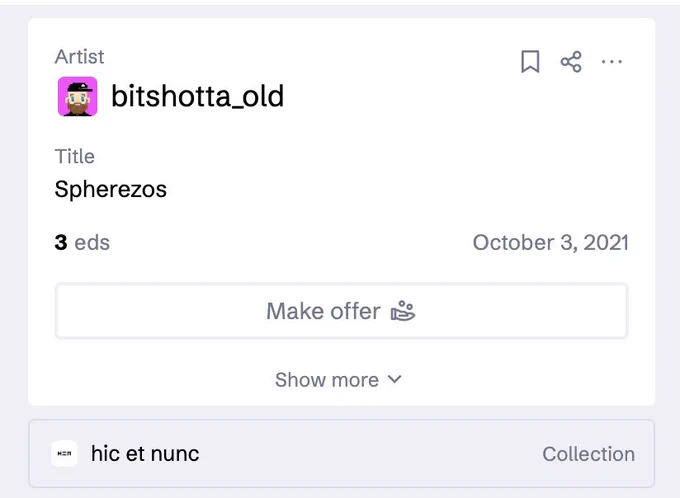This screenshot has height=498, width=680.
Task: Expand details with the Show more chevron
Action: (395, 379)
